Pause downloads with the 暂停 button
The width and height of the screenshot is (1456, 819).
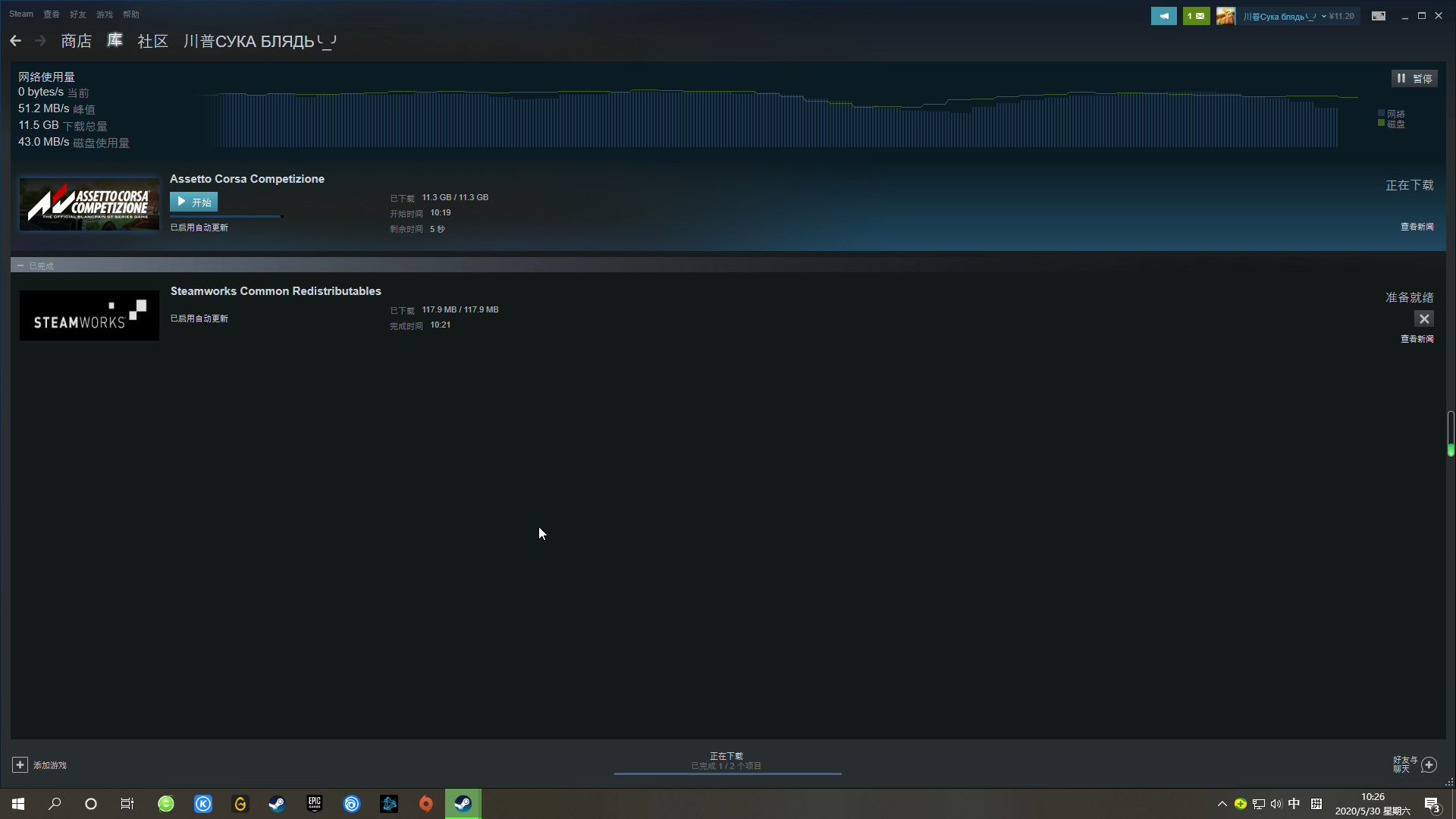(1414, 78)
